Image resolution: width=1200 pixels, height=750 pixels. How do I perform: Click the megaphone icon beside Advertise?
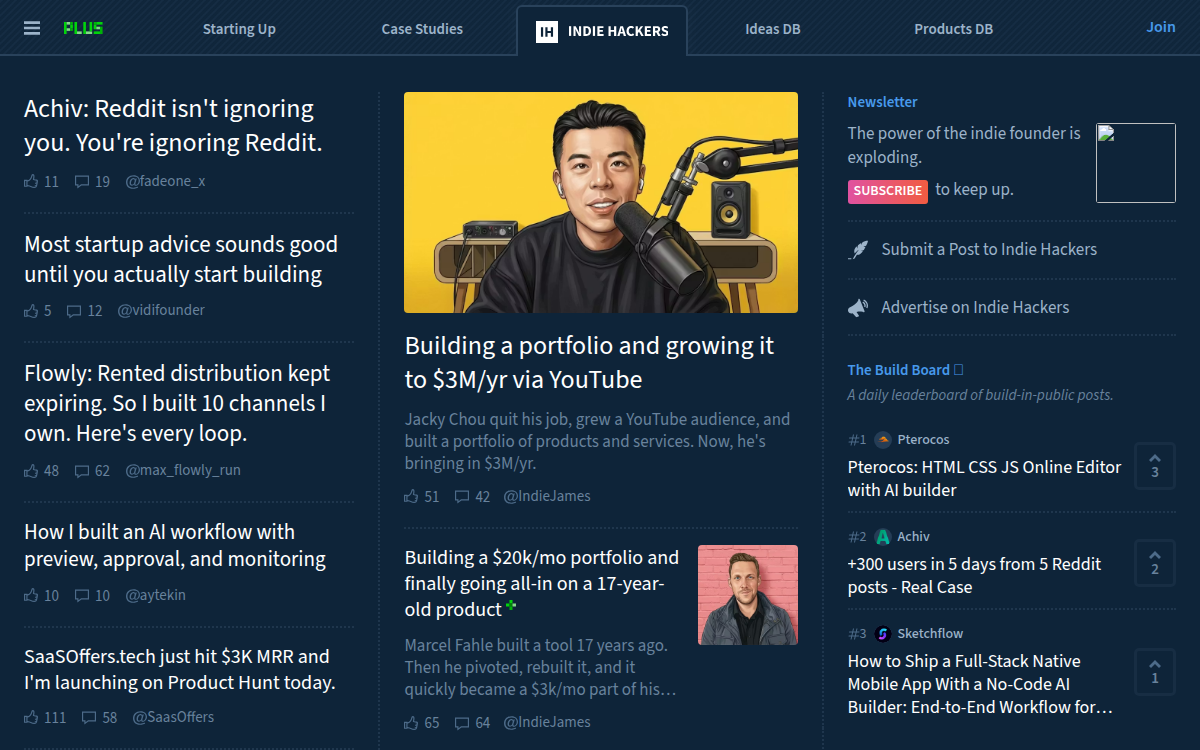click(858, 308)
